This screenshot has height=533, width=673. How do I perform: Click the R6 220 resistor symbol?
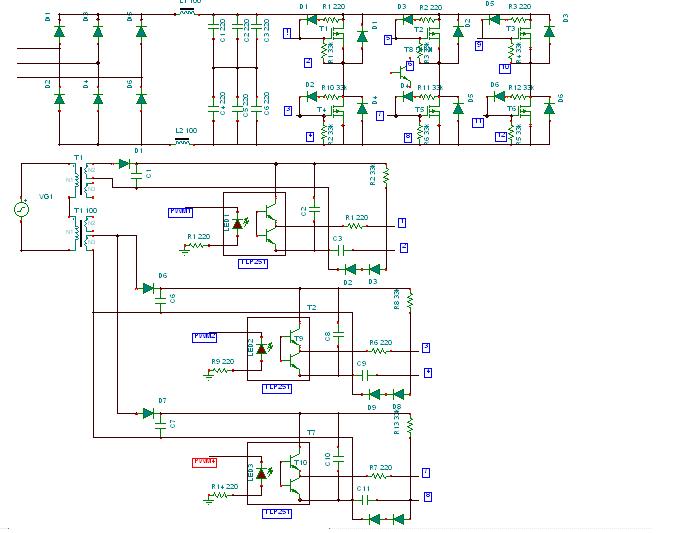[x=379, y=351]
